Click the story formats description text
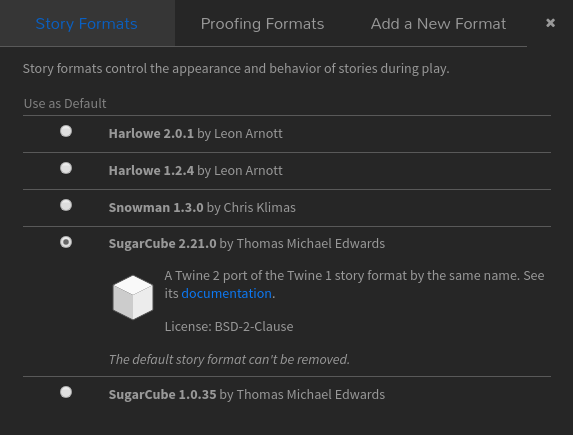Viewport: 573px width, 435px height. click(x=236, y=69)
